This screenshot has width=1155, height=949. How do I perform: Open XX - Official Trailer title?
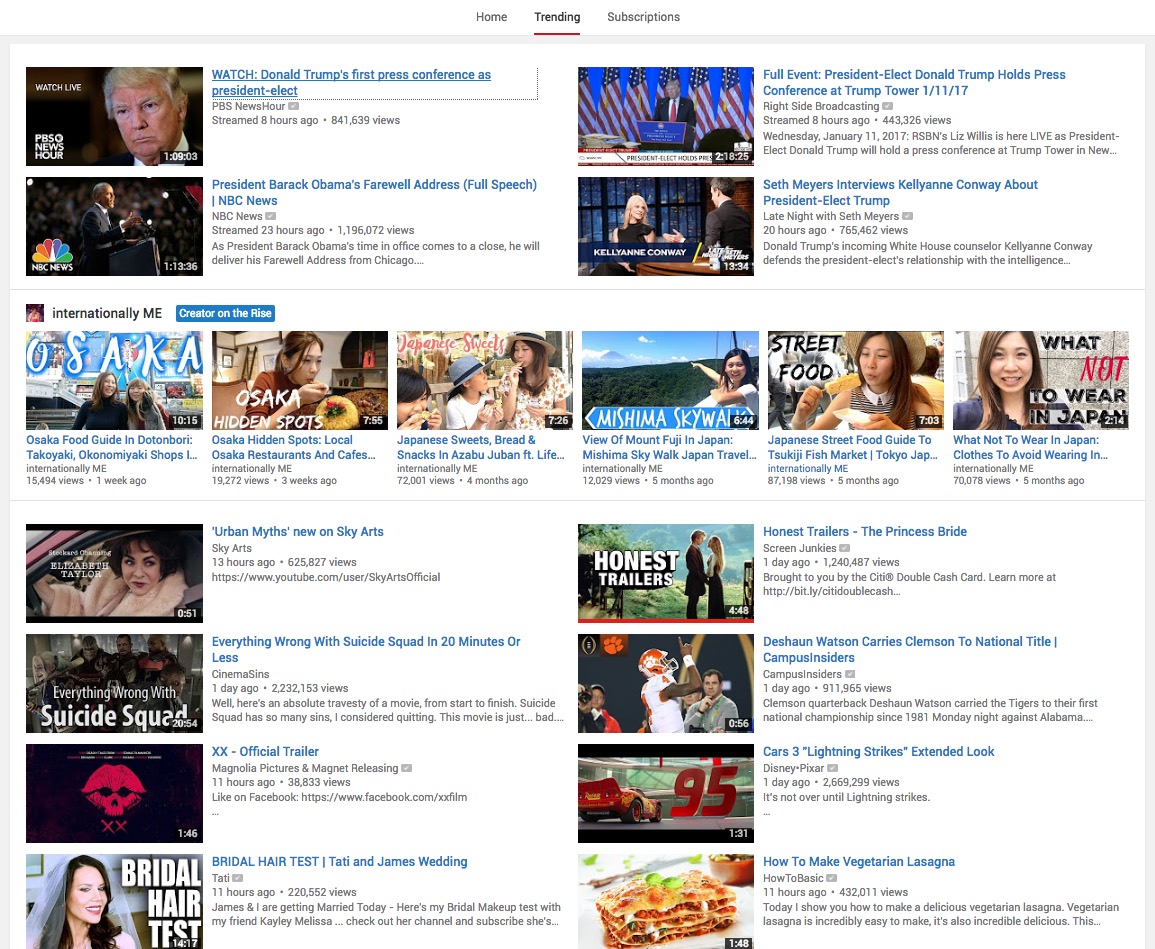point(265,752)
